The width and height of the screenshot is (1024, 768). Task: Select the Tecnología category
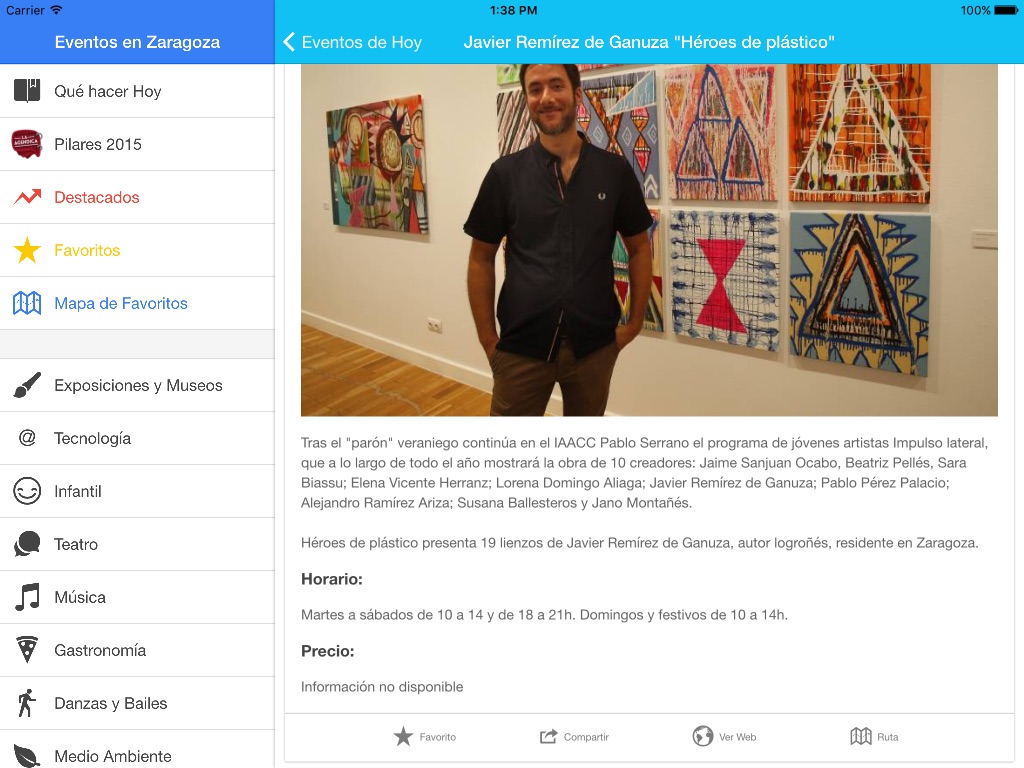(x=92, y=438)
